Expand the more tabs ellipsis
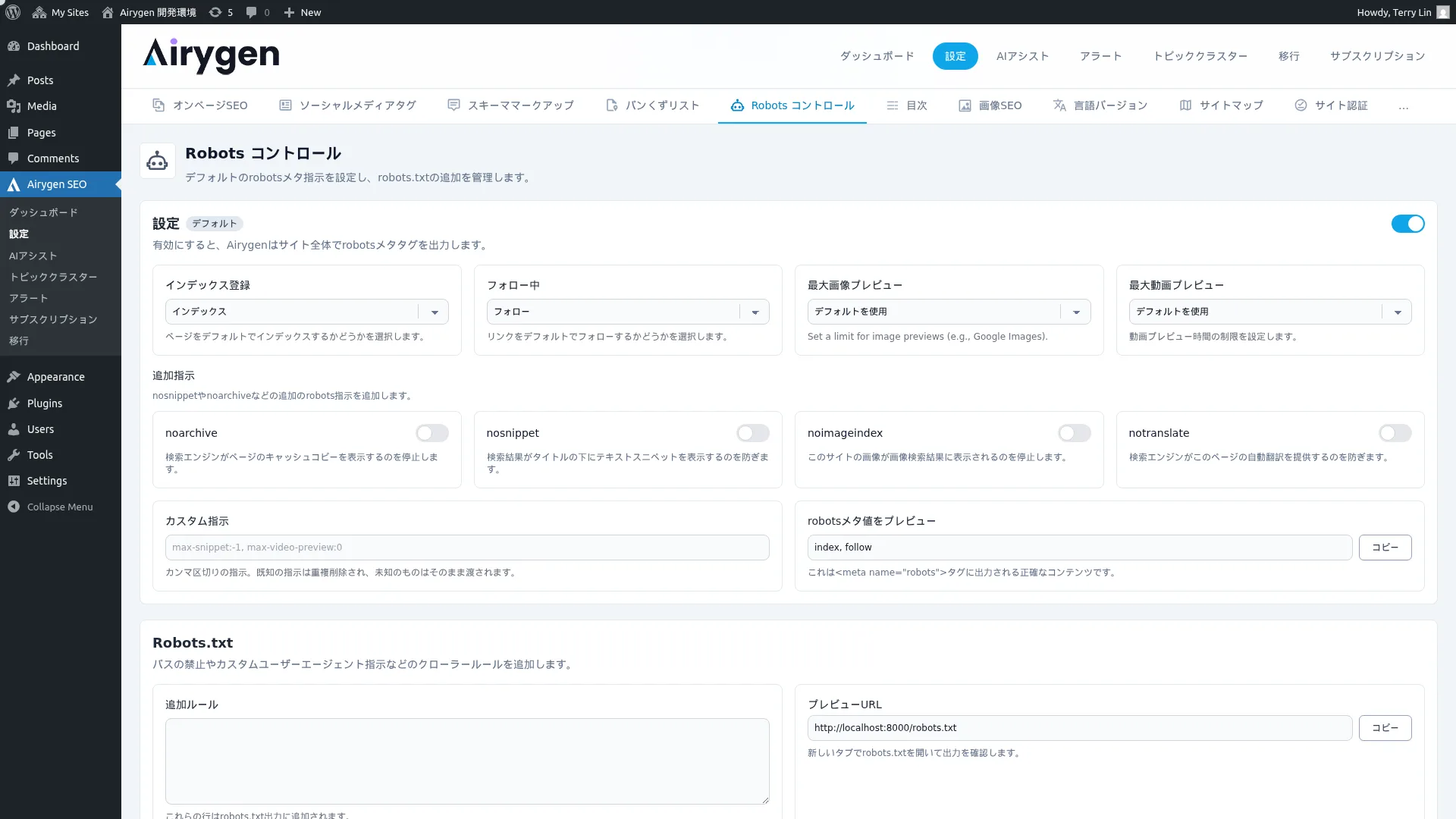The height and width of the screenshot is (819, 1456). coord(1404,106)
